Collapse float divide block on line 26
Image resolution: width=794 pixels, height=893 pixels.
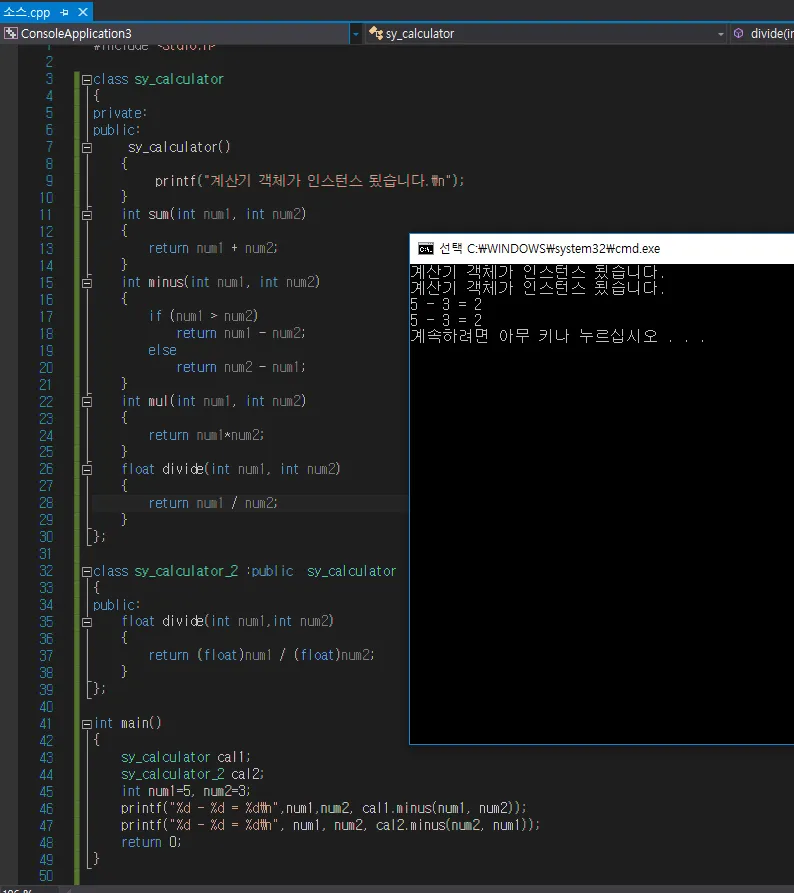pyautogui.click(x=87, y=470)
